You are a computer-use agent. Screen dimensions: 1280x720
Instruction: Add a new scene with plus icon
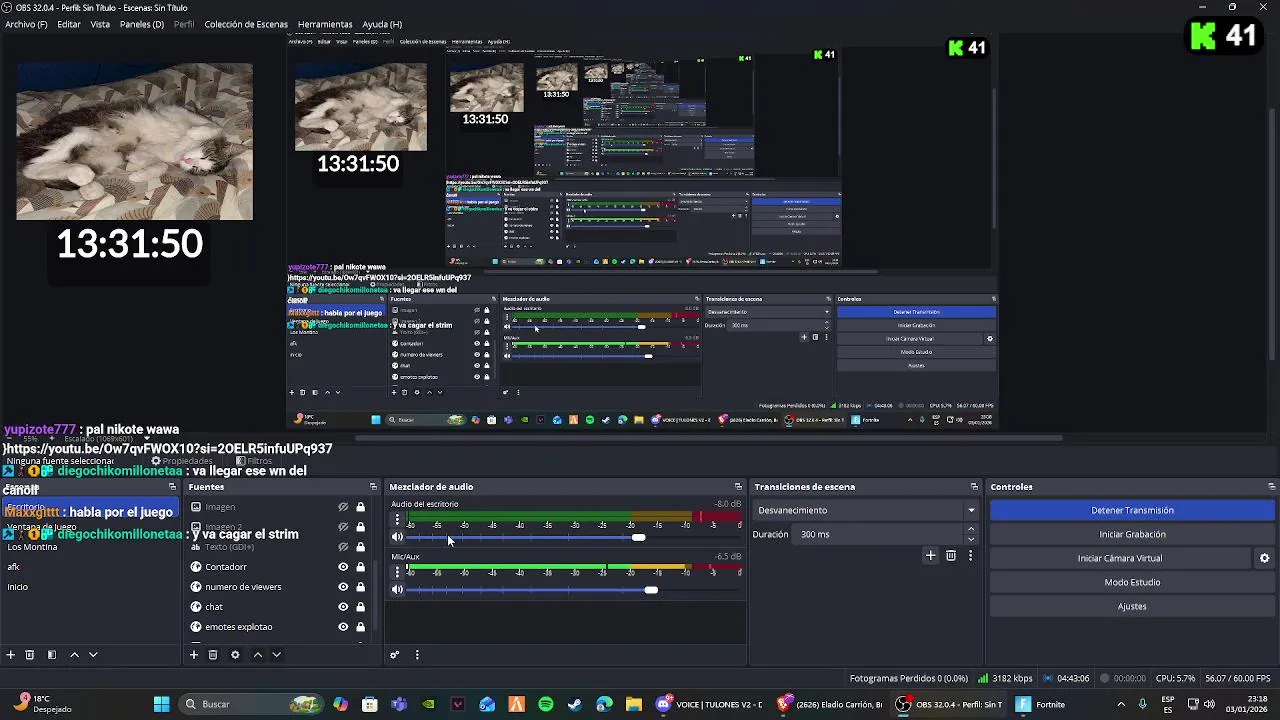11,655
